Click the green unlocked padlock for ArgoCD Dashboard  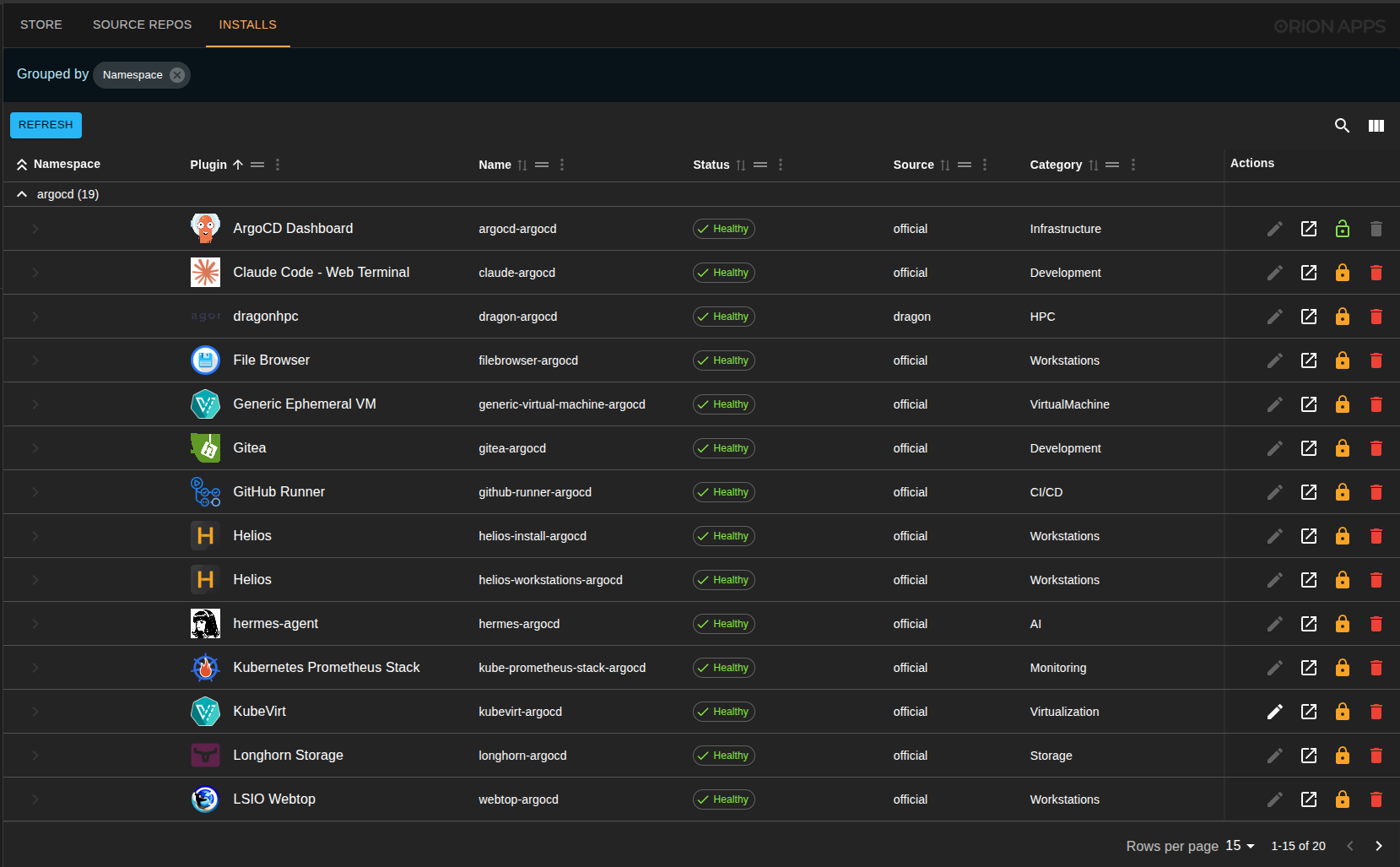1343,229
